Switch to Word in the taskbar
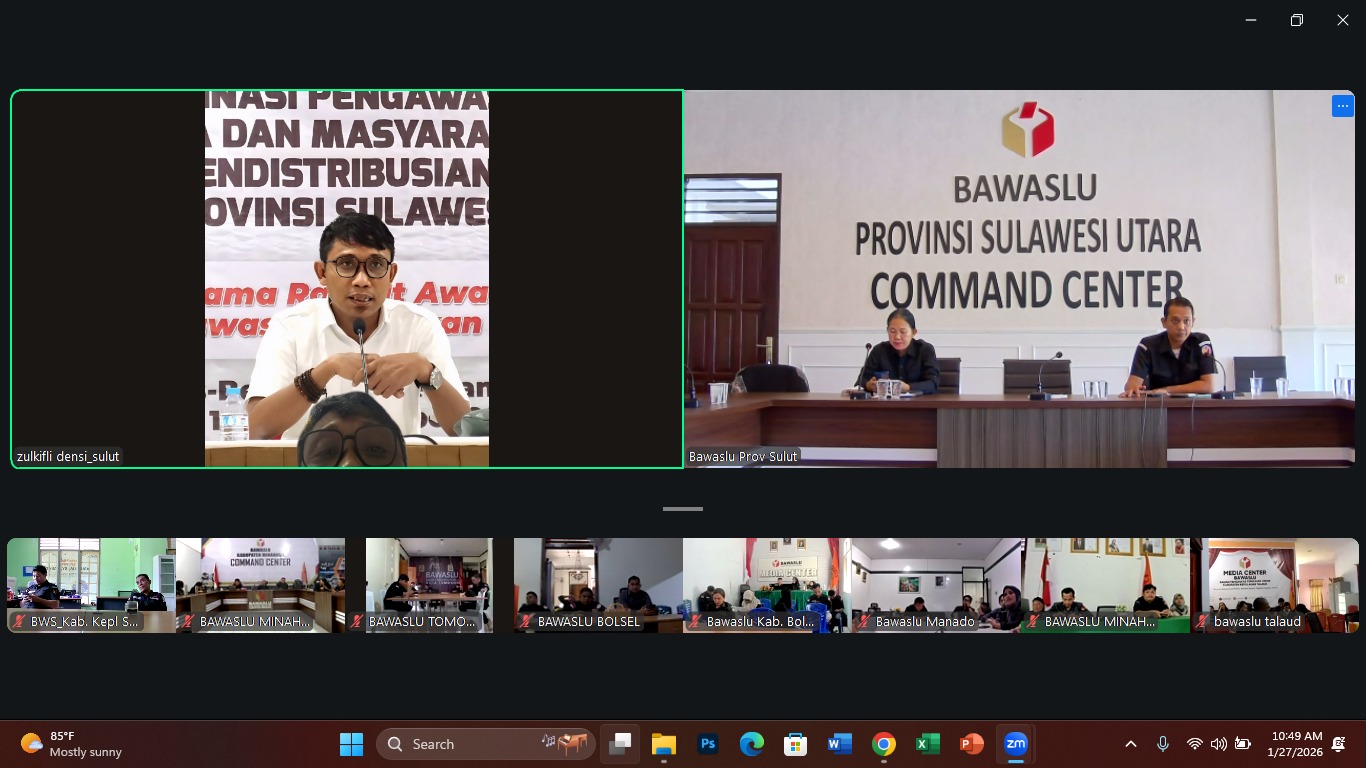The image size is (1366, 768). pyautogui.click(x=839, y=744)
